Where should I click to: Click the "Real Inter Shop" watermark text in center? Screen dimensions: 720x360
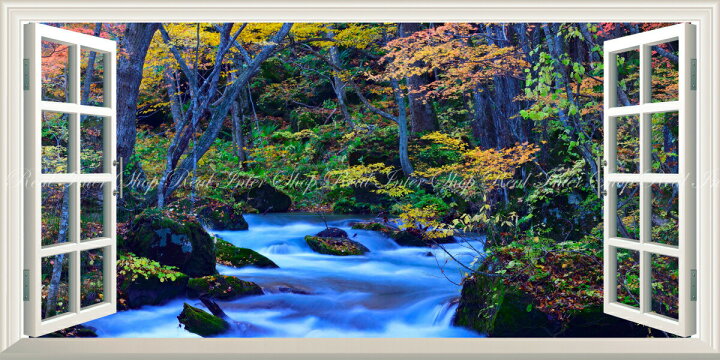(360, 180)
